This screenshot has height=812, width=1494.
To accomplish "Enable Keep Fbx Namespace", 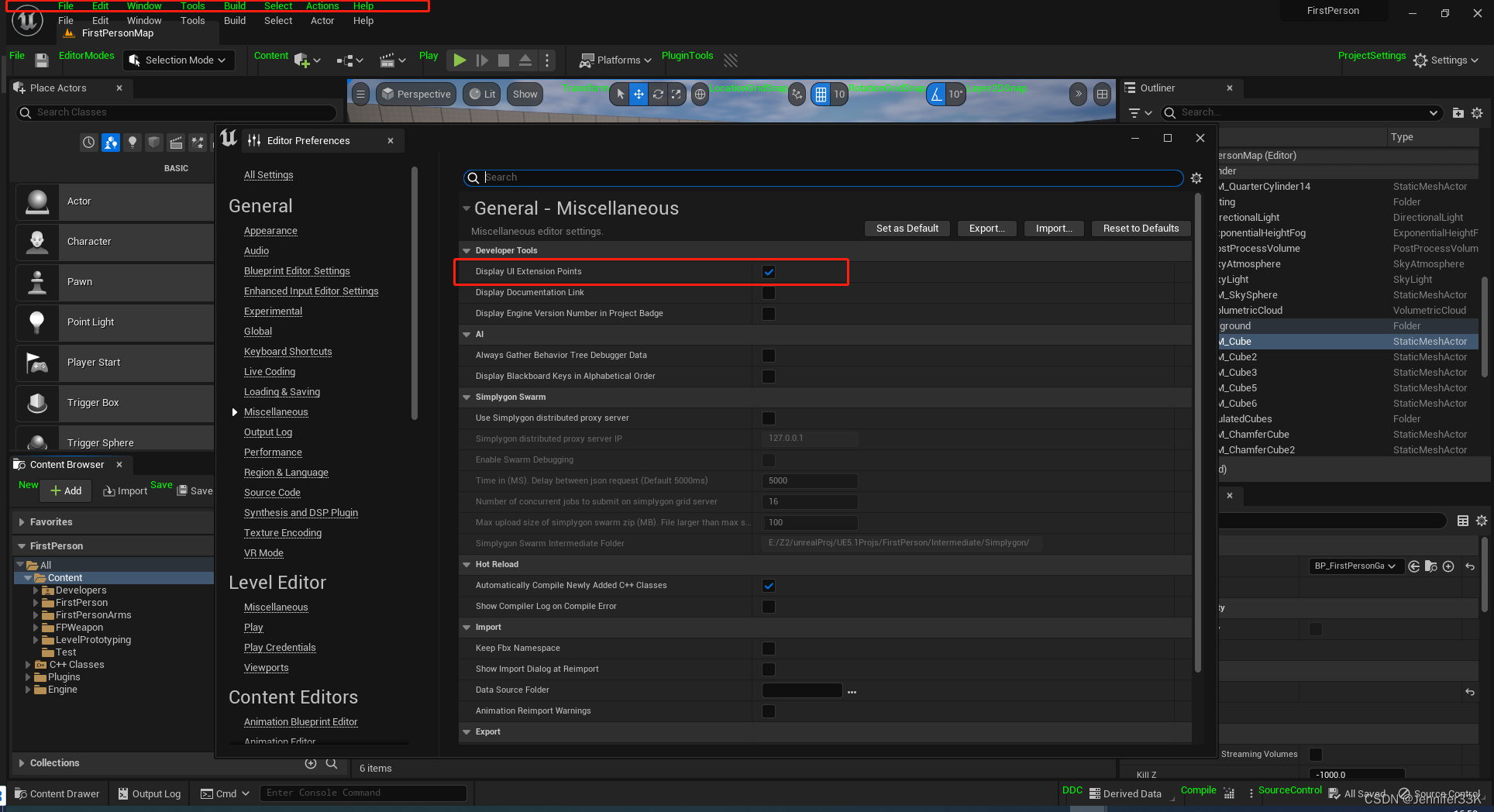I will pos(768,648).
